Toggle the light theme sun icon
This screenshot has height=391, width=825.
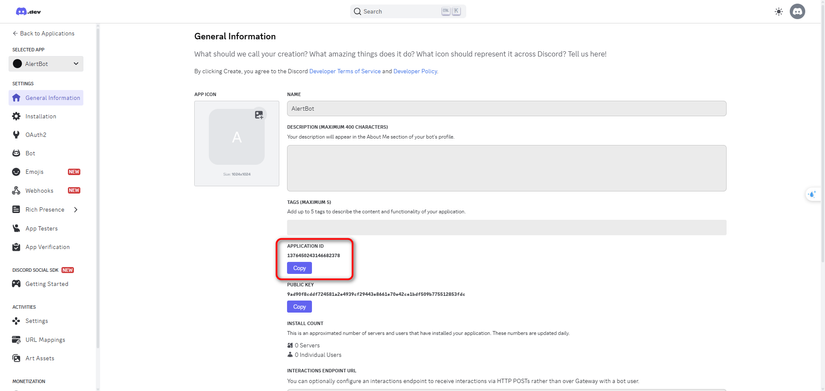pos(779,12)
